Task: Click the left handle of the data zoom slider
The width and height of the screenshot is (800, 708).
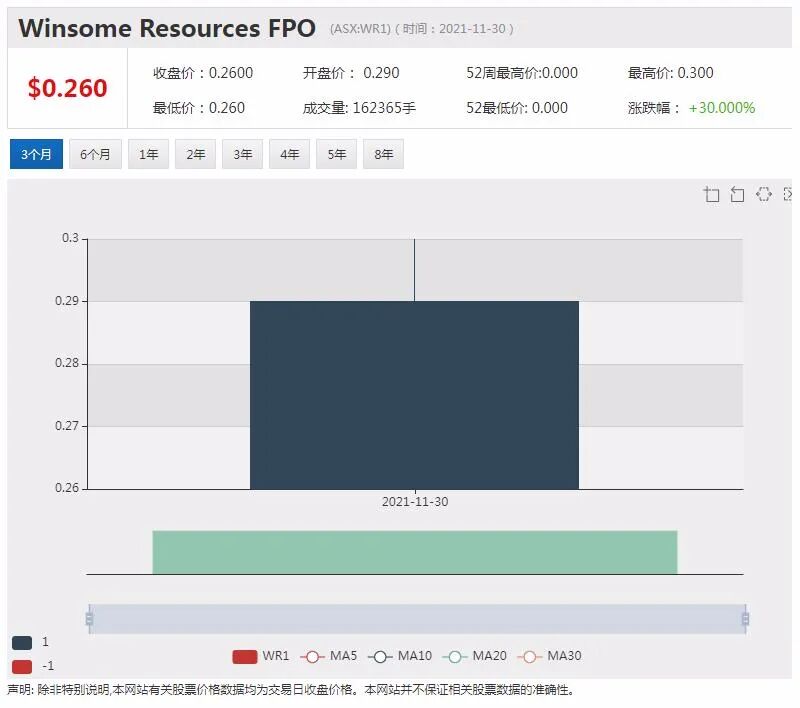Action: click(x=89, y=619)
